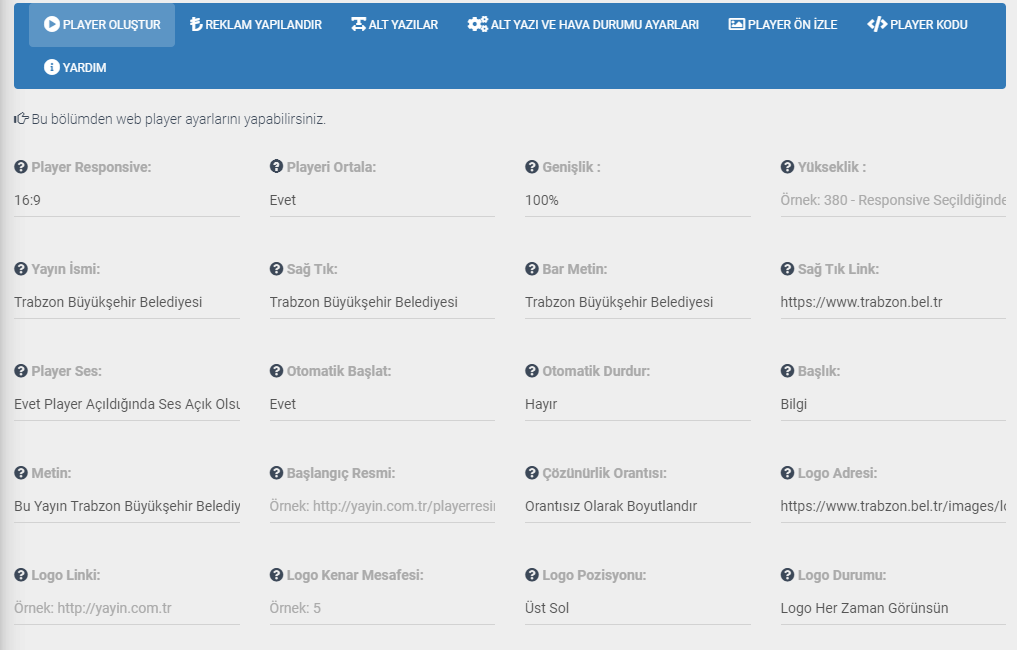Image resolution: width=1017 pixels, height=650 pixels.
Task: Click help icon next to Player Ses
Action: point(21,370)
